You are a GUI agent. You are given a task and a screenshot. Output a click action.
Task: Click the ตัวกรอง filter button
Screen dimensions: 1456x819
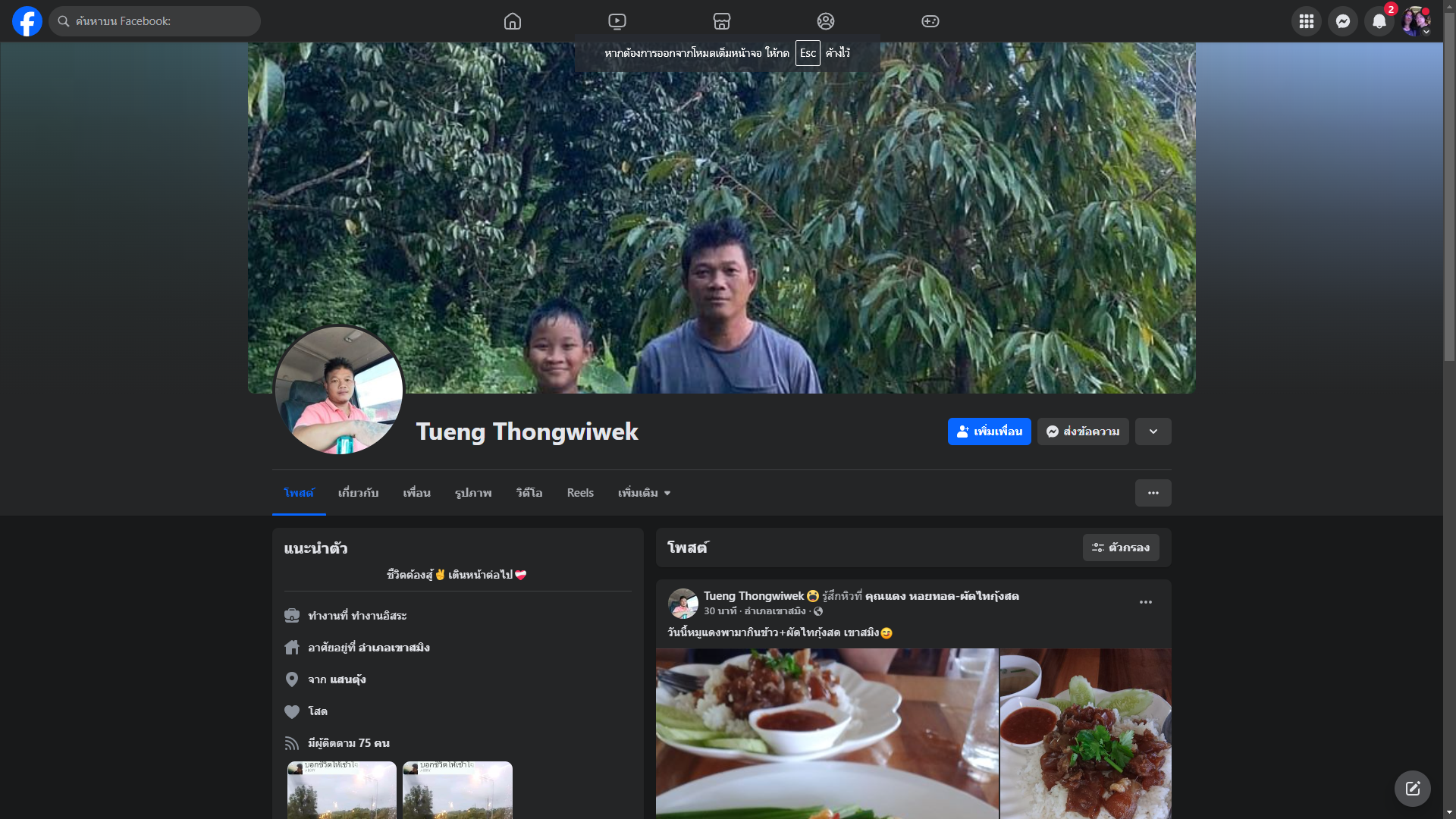tap(1120, 548)
